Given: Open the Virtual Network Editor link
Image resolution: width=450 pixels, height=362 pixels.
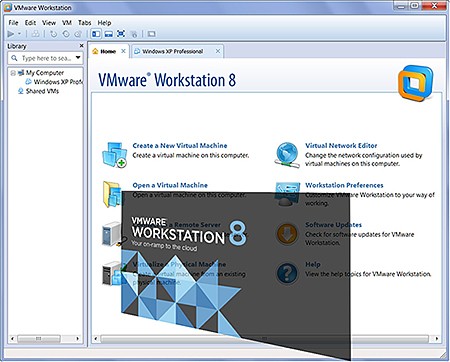Looking at the screenshot, I should coord(341,145).
